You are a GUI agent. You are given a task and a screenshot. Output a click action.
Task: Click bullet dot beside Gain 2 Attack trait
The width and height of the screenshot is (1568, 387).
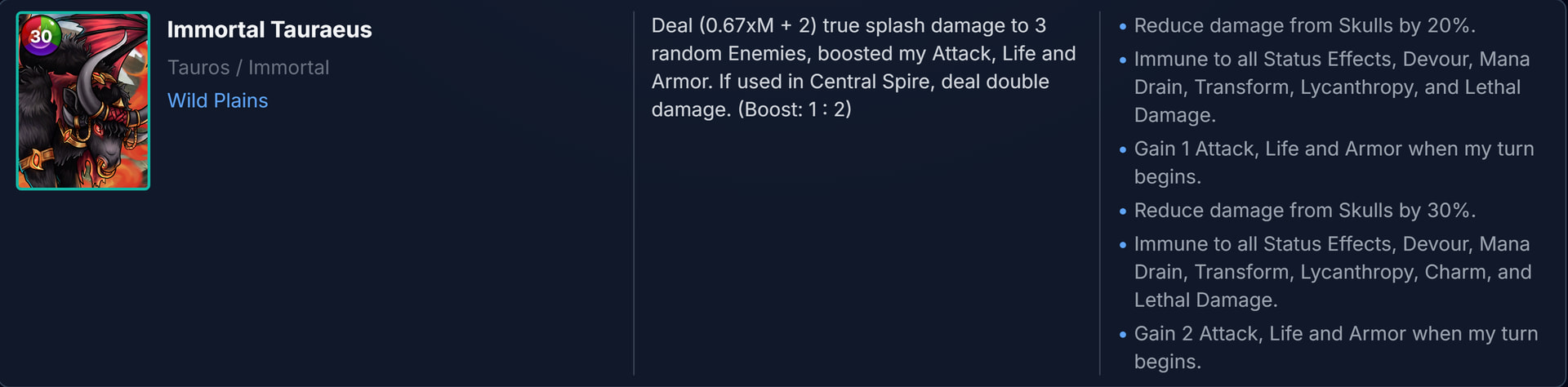tap(1123, 335)
